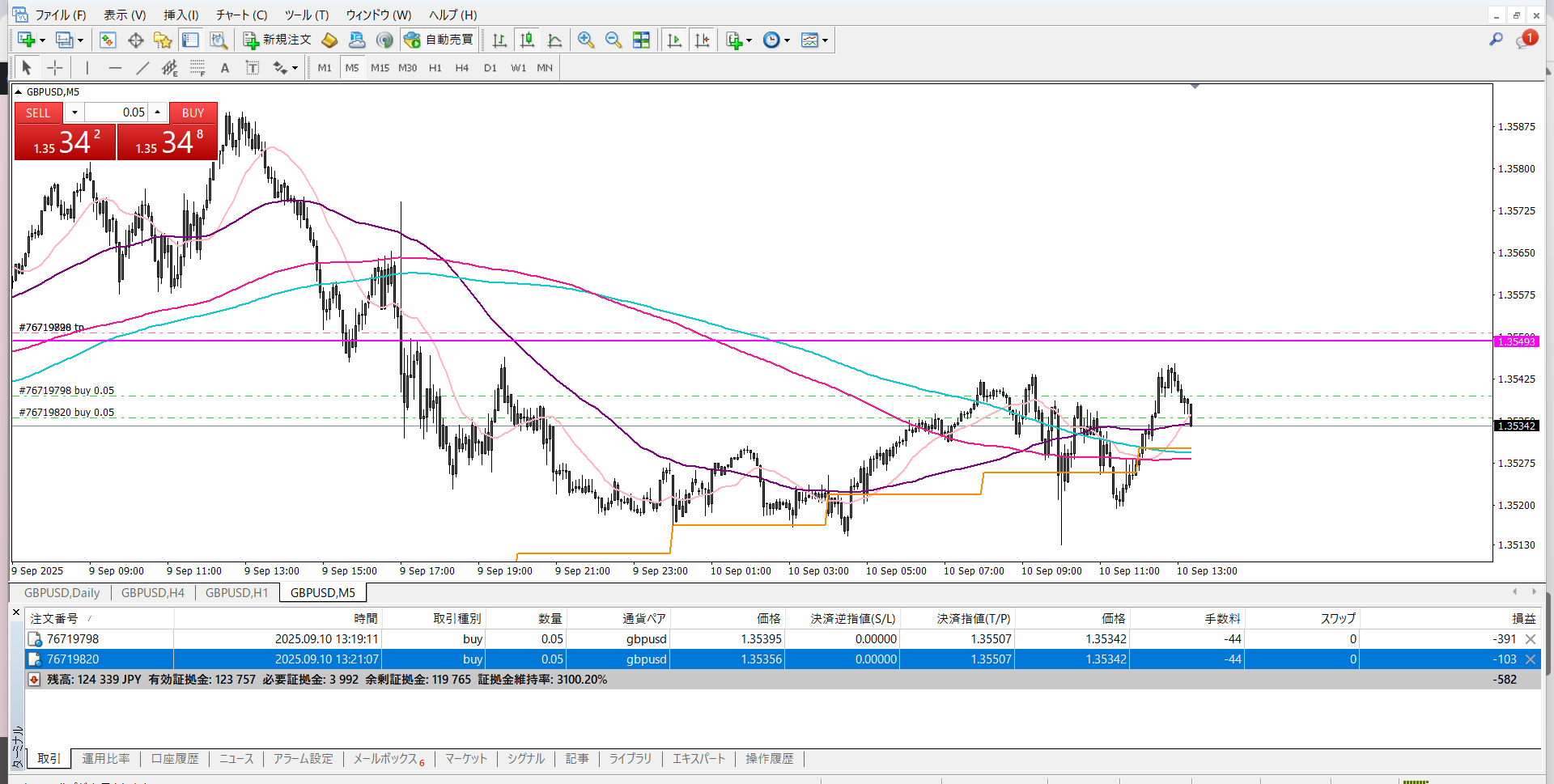Open the ファイル (F) menu
Image resolution: width=1554 pixels, height=784 pixels.
(x=61, y=15)
